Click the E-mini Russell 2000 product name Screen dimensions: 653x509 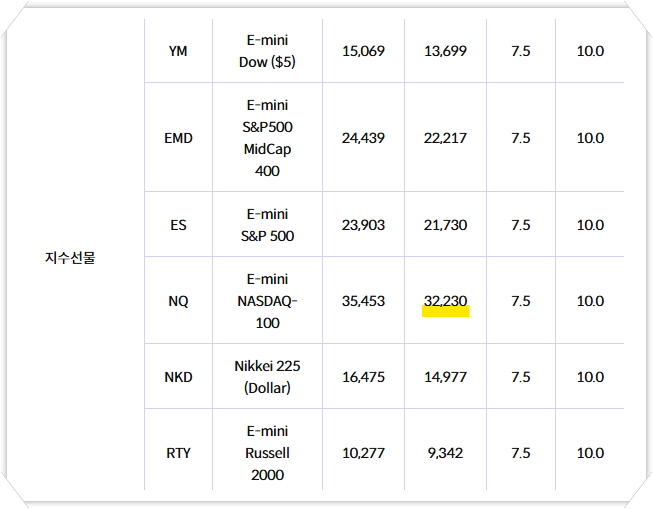point(267,453)
